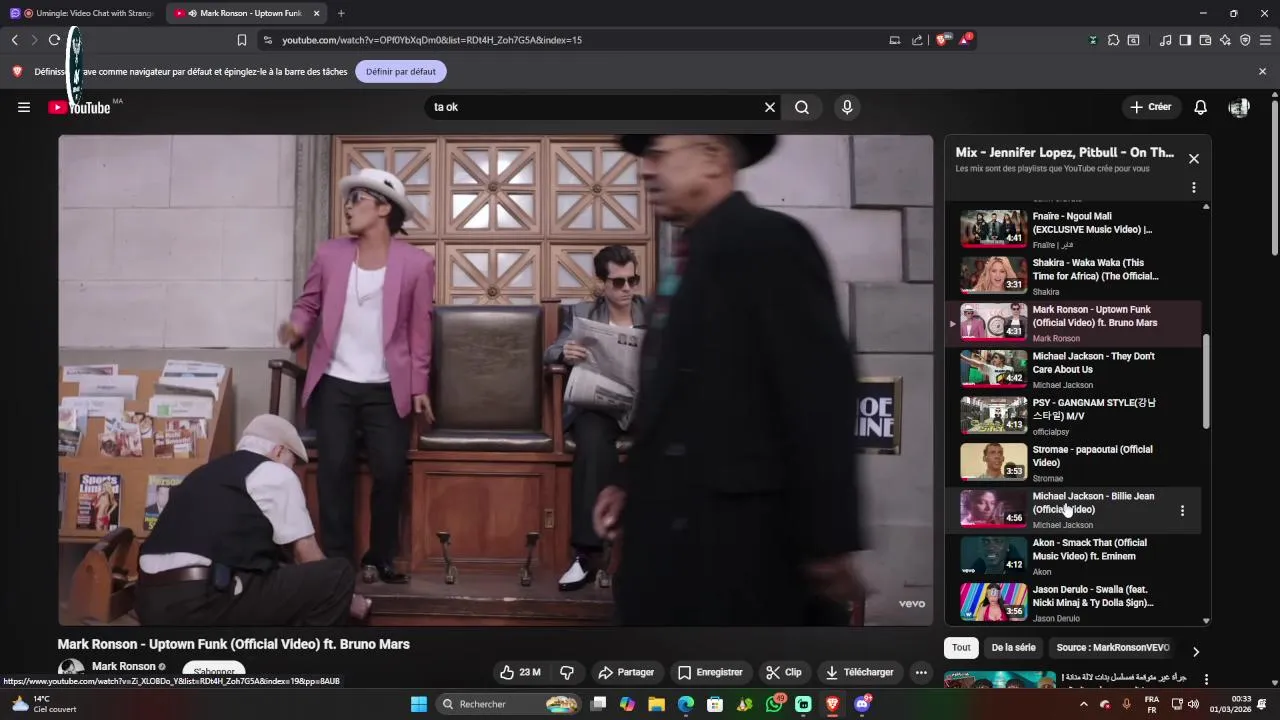Open Discord from the taskbar
The width and height of the screenshot is (1280, 720).
point(862,704)
